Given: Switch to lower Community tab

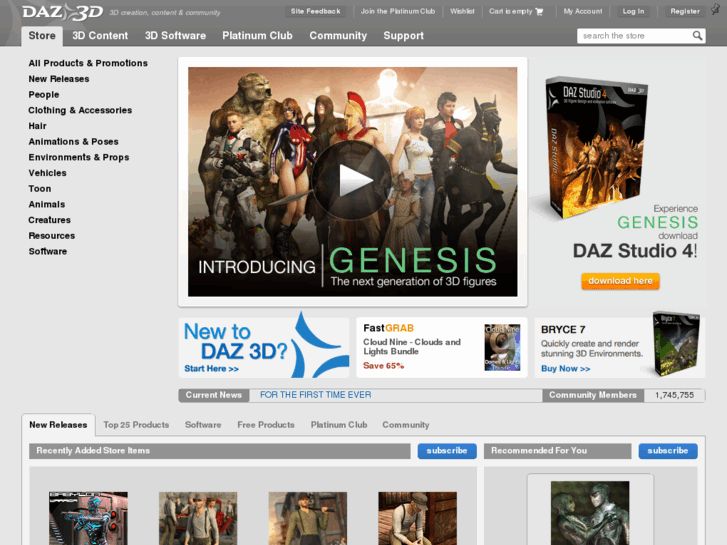Looking at the screenshot, I should 406,425.
